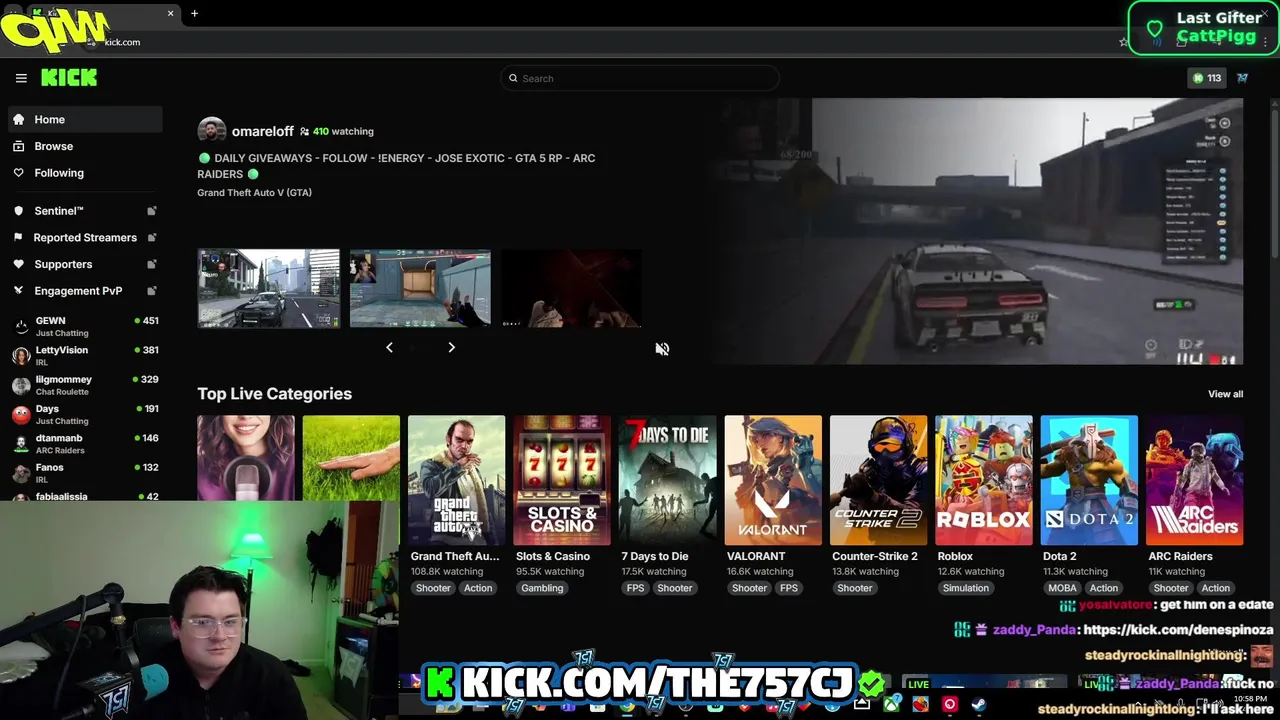
Task: Open the ARC Raiders category card
Action: pos(1195,480)
